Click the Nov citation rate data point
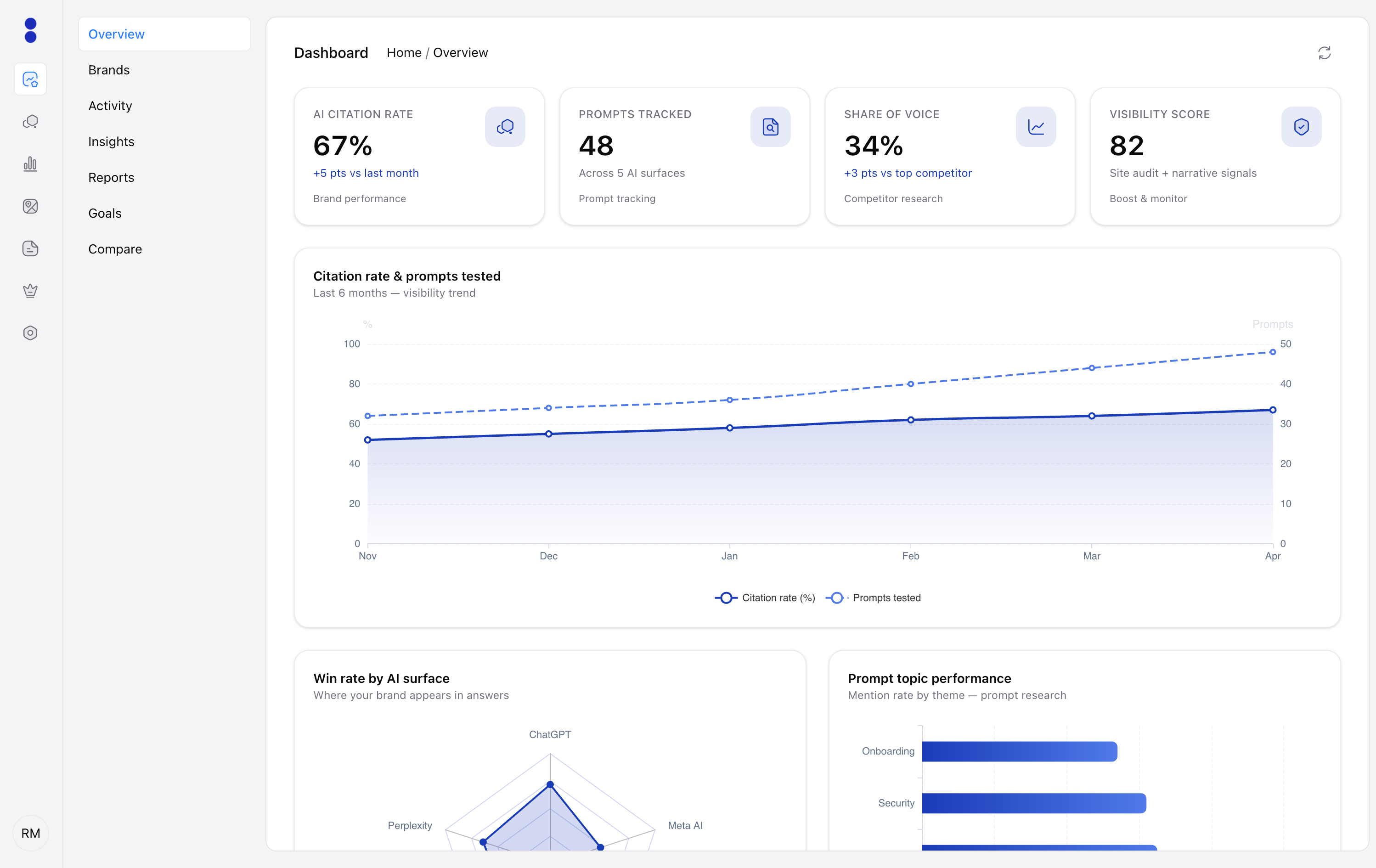The height and width of the screenshot is (868, 1376). point(367,440)
